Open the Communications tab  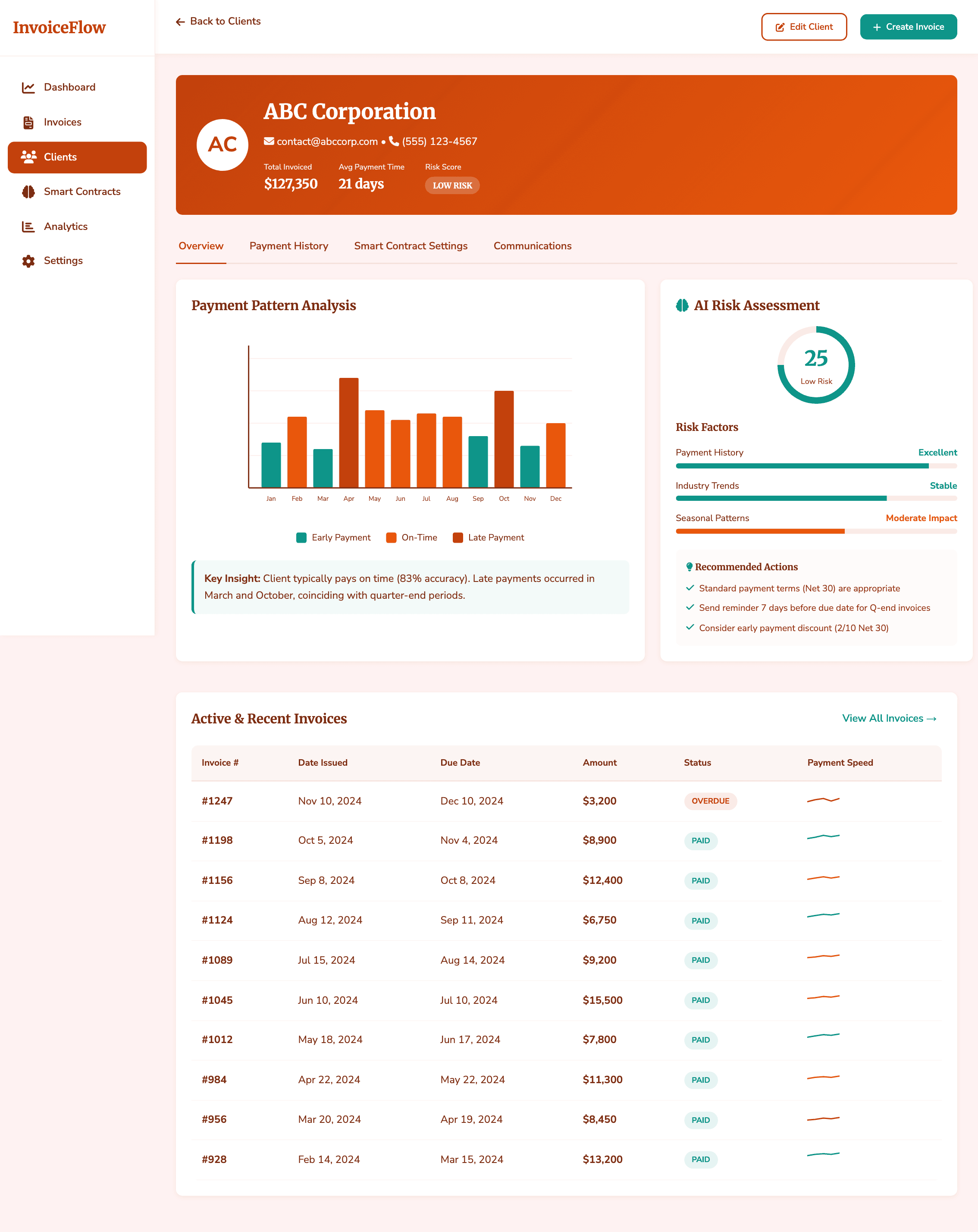click(533, 246)
